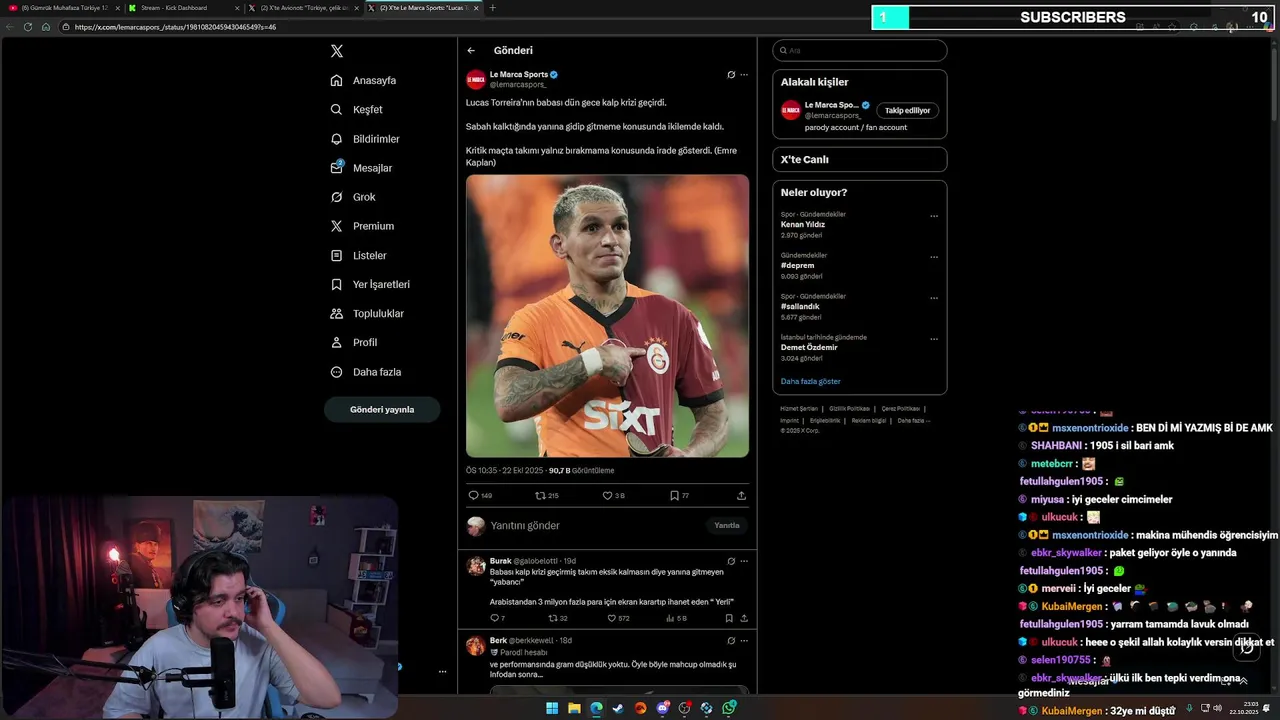The height and width of the screenshot is (720, 1280).
Task: Bookmark Burak's reply
Action: tap(729, 618)
